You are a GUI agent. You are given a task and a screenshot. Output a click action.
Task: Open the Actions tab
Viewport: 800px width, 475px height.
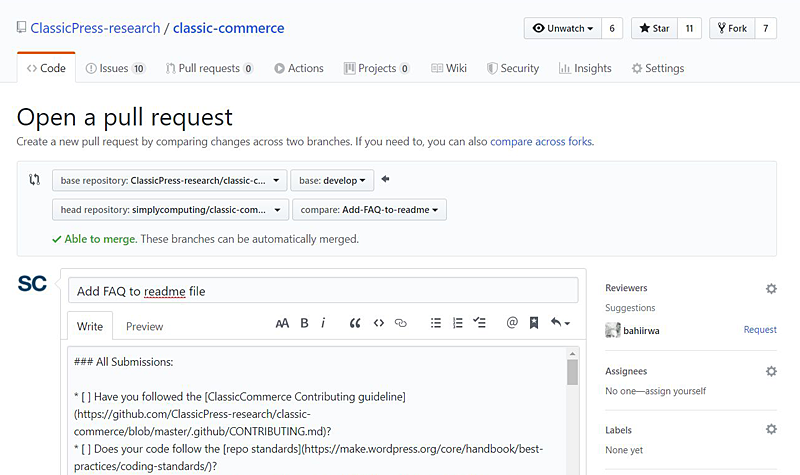pos(299,68)
